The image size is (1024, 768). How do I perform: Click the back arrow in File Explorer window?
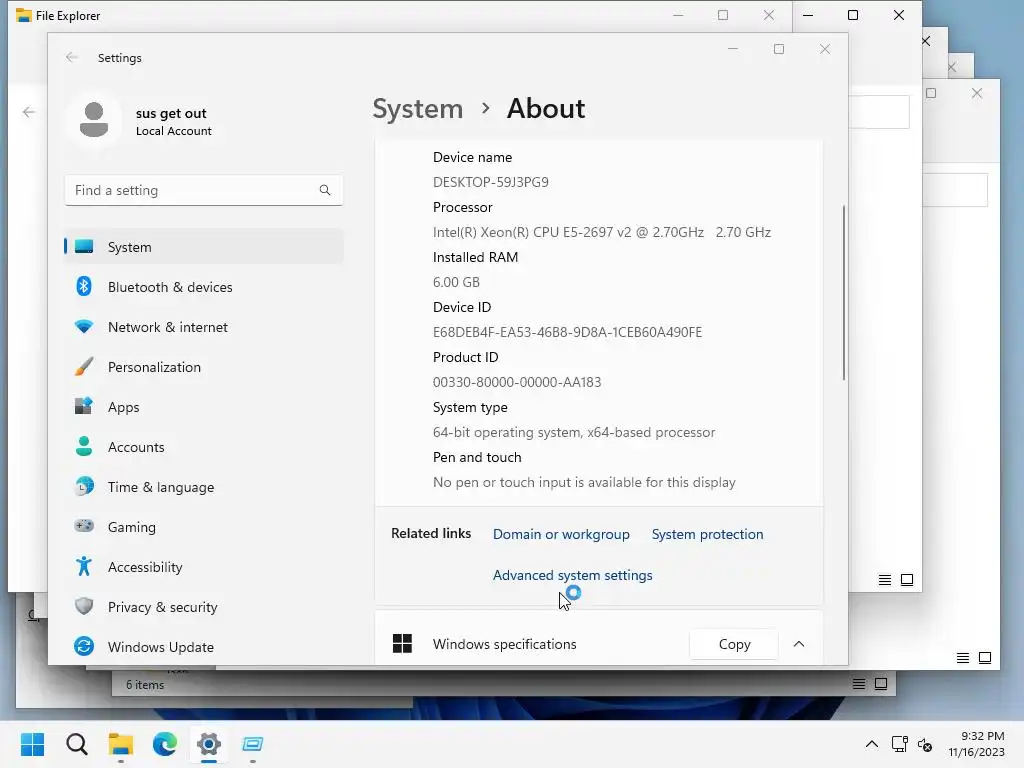click(28, 112)
